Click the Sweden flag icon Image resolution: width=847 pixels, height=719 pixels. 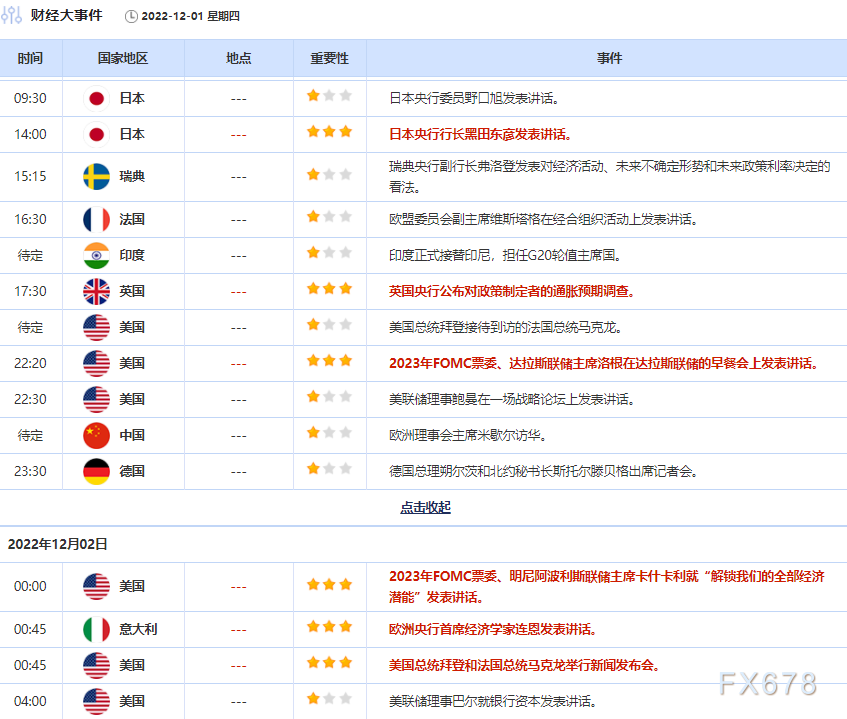tap(96, 176)
